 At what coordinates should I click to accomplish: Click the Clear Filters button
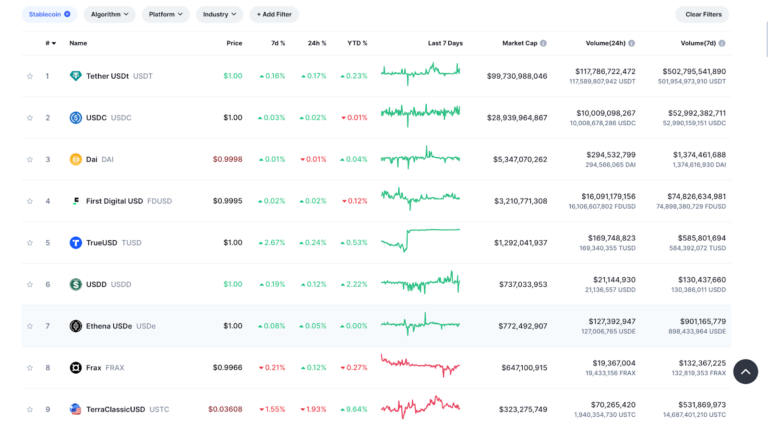pos(703,14)
